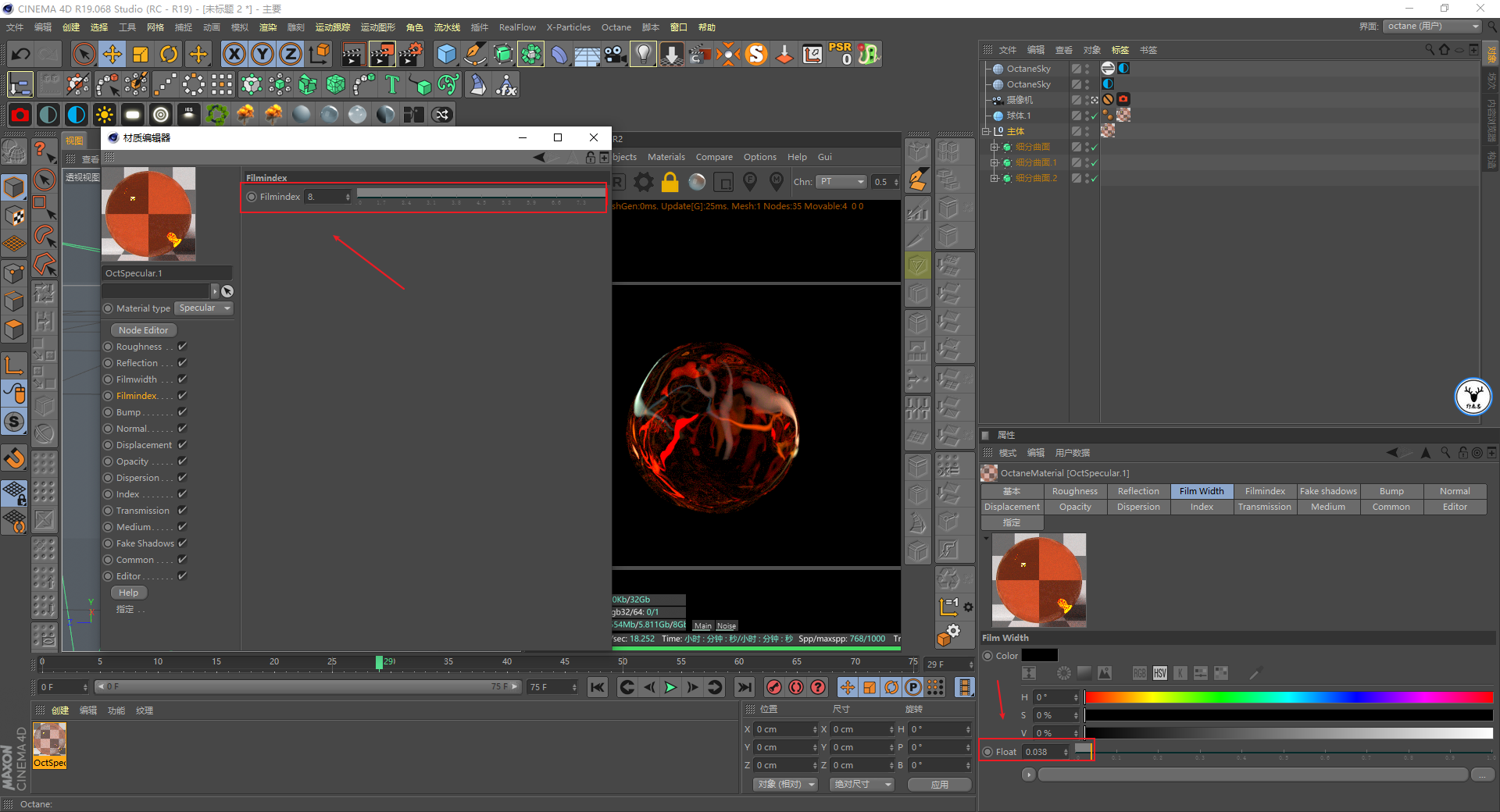Screen dimensions: 1500x812
Task: Click the Live Viewer settings gear icon
Action: click(644, 182)
